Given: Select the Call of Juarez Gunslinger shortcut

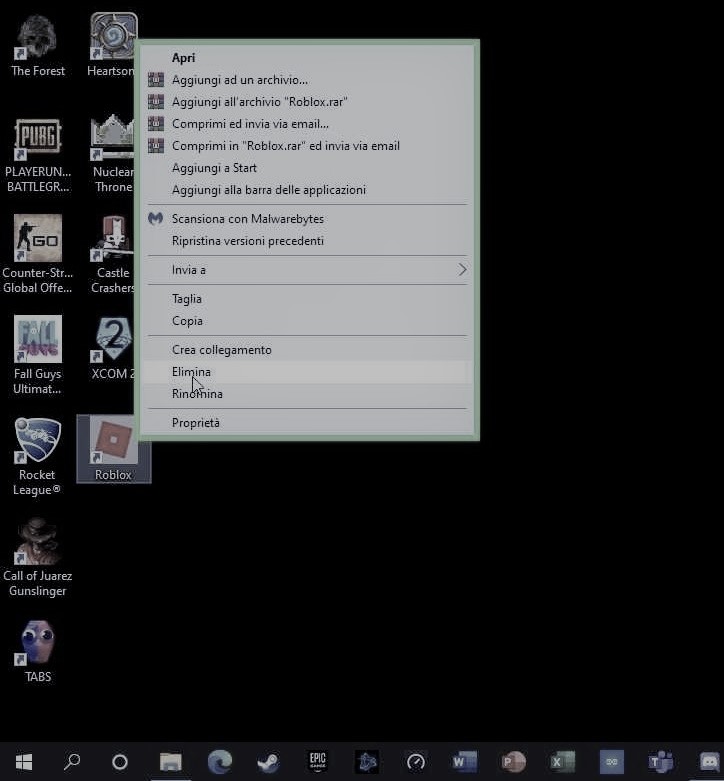Looking at the screenshot, I should pyautogui.click(x=38, y=558).
